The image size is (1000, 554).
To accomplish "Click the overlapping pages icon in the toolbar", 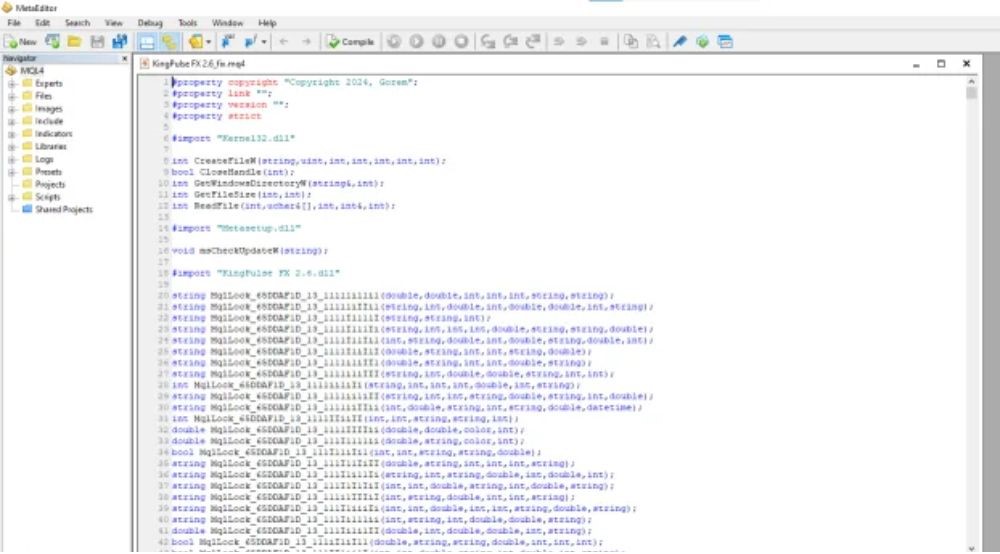I will 631,41.
